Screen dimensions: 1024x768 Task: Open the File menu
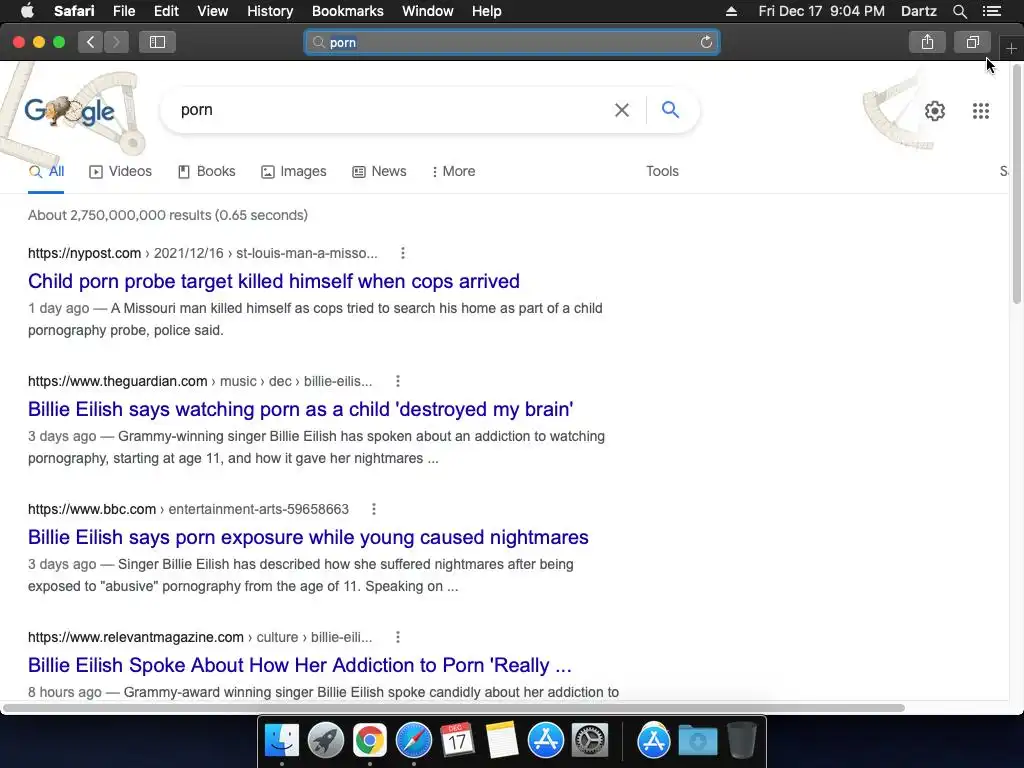coord(123,11)
